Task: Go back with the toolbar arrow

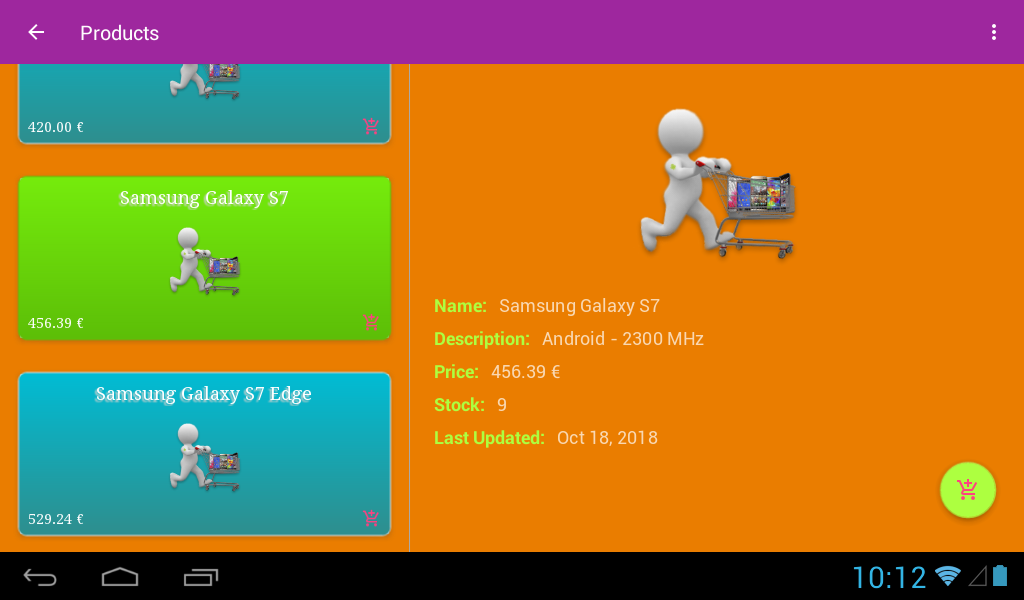Action: 36,32
